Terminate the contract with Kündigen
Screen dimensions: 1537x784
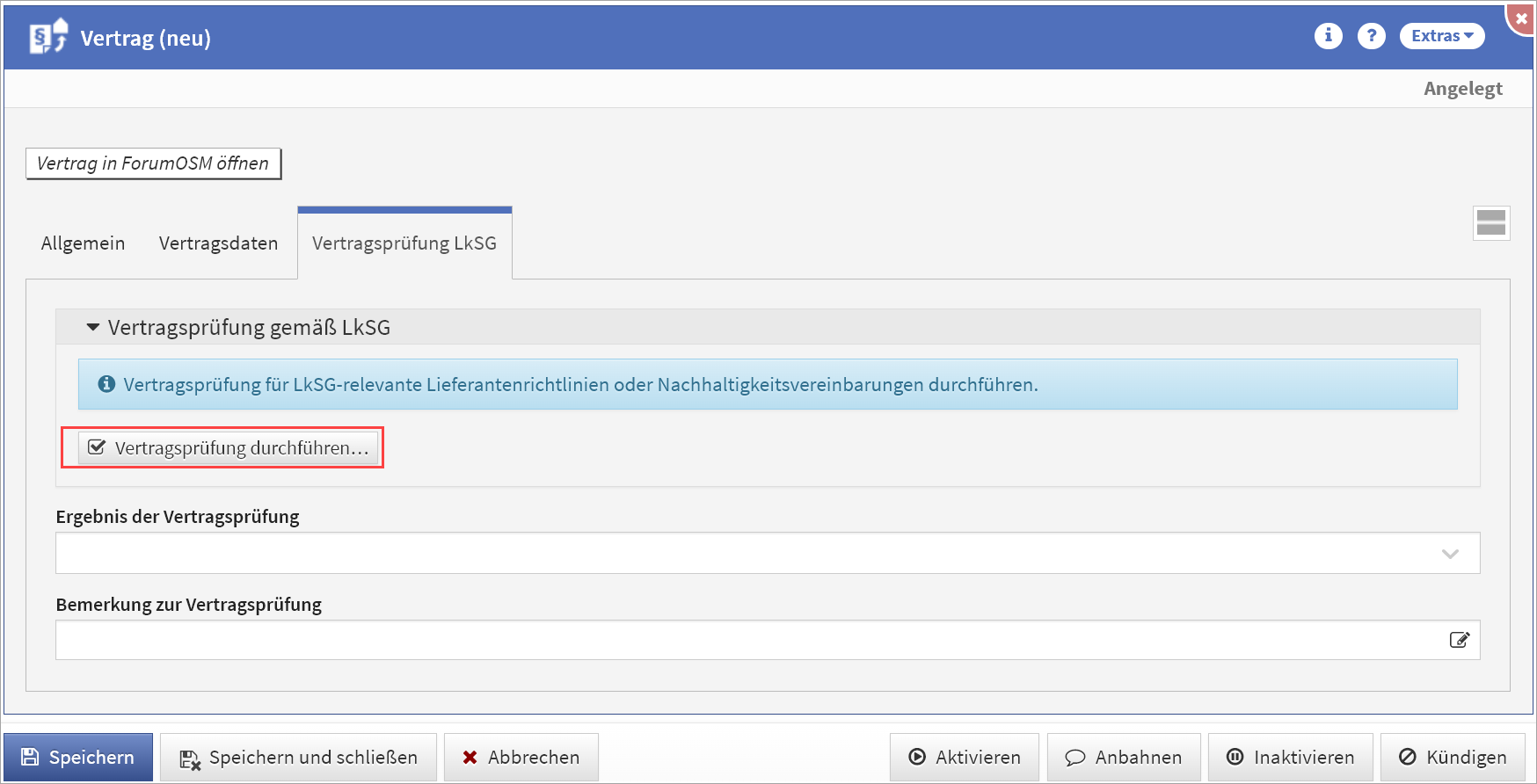(x=1453, y=757)
